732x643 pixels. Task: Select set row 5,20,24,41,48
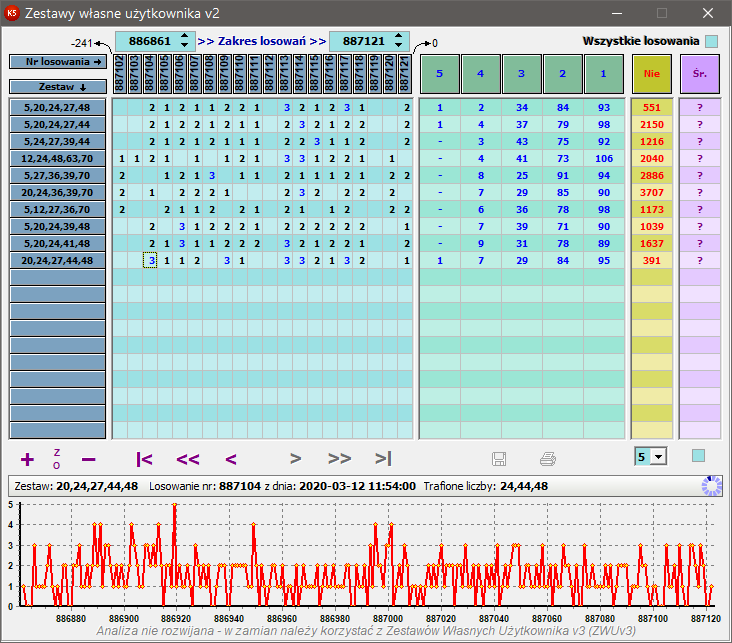click(x=57, y=243)
